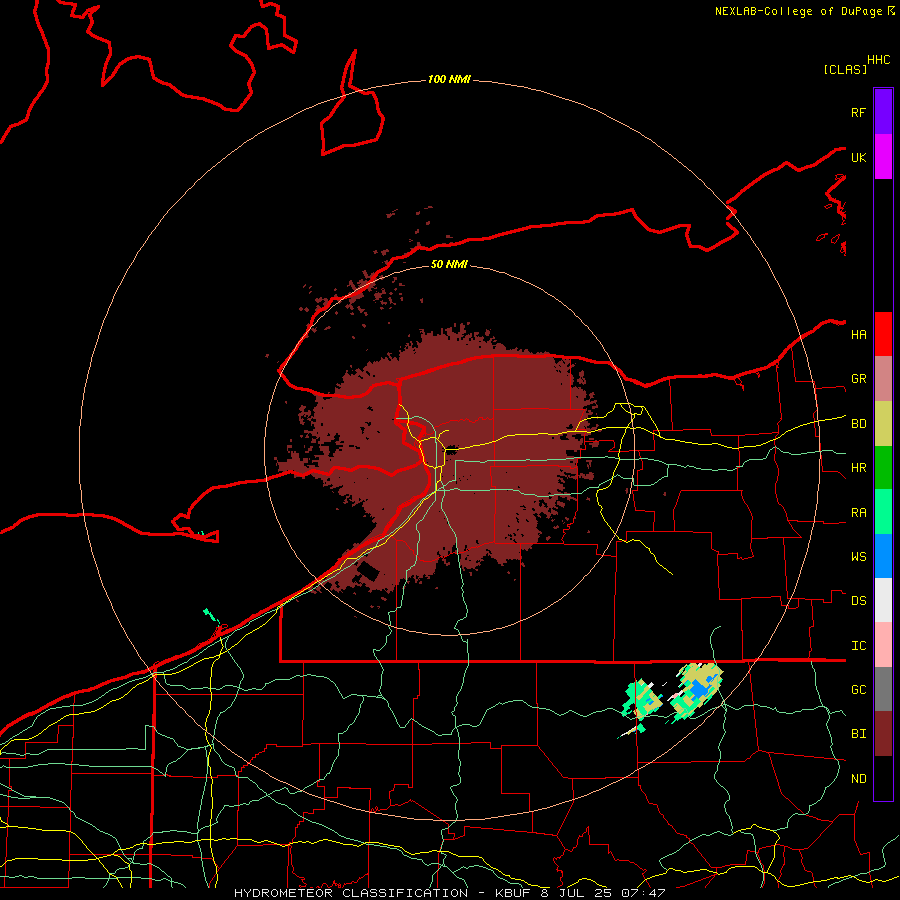
Task: Click the ND legend label
Action: [858, 779]
